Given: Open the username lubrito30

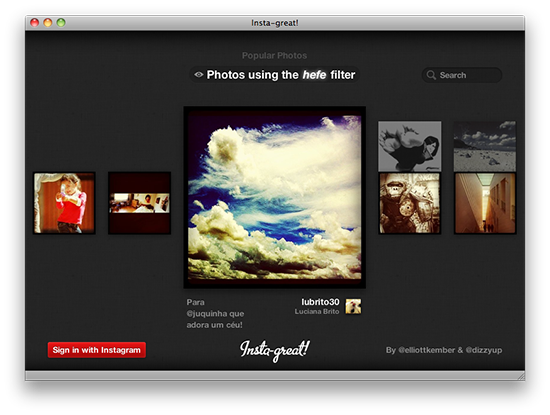Looking at the screenshot, I should (x=320, y=302).
